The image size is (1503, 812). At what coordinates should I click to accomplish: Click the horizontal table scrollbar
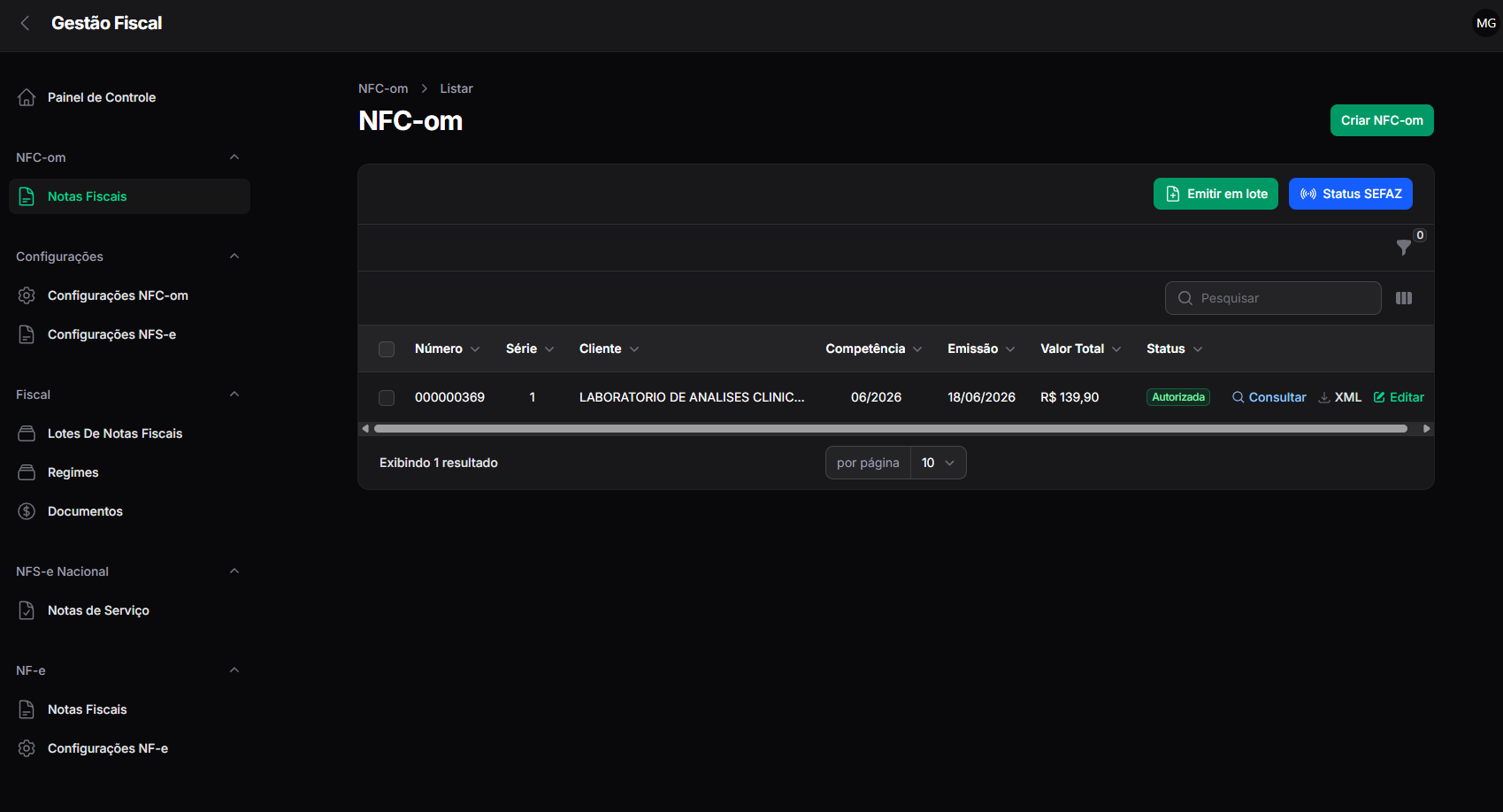click(891, 428)
